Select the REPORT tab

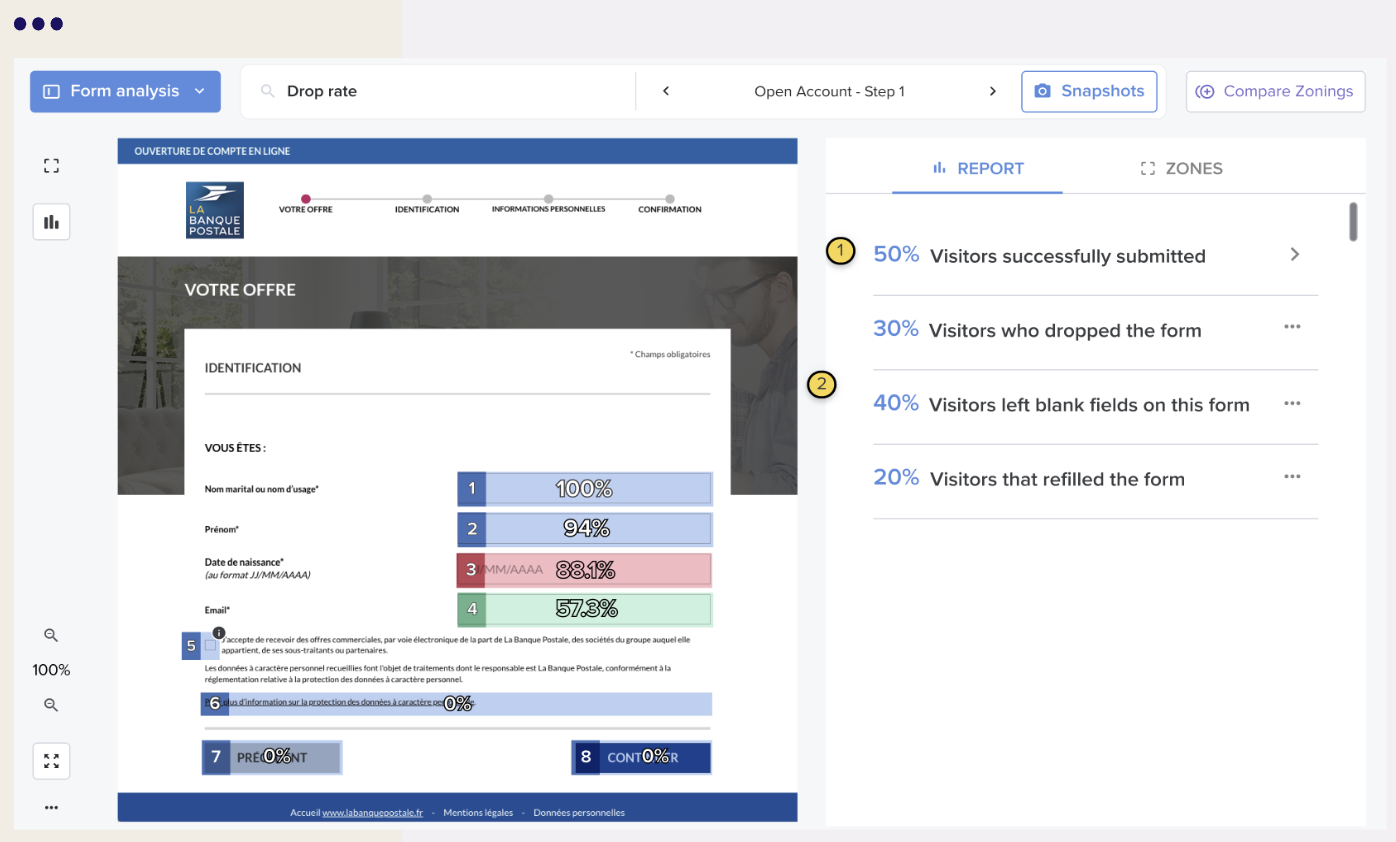coord(978,168)
